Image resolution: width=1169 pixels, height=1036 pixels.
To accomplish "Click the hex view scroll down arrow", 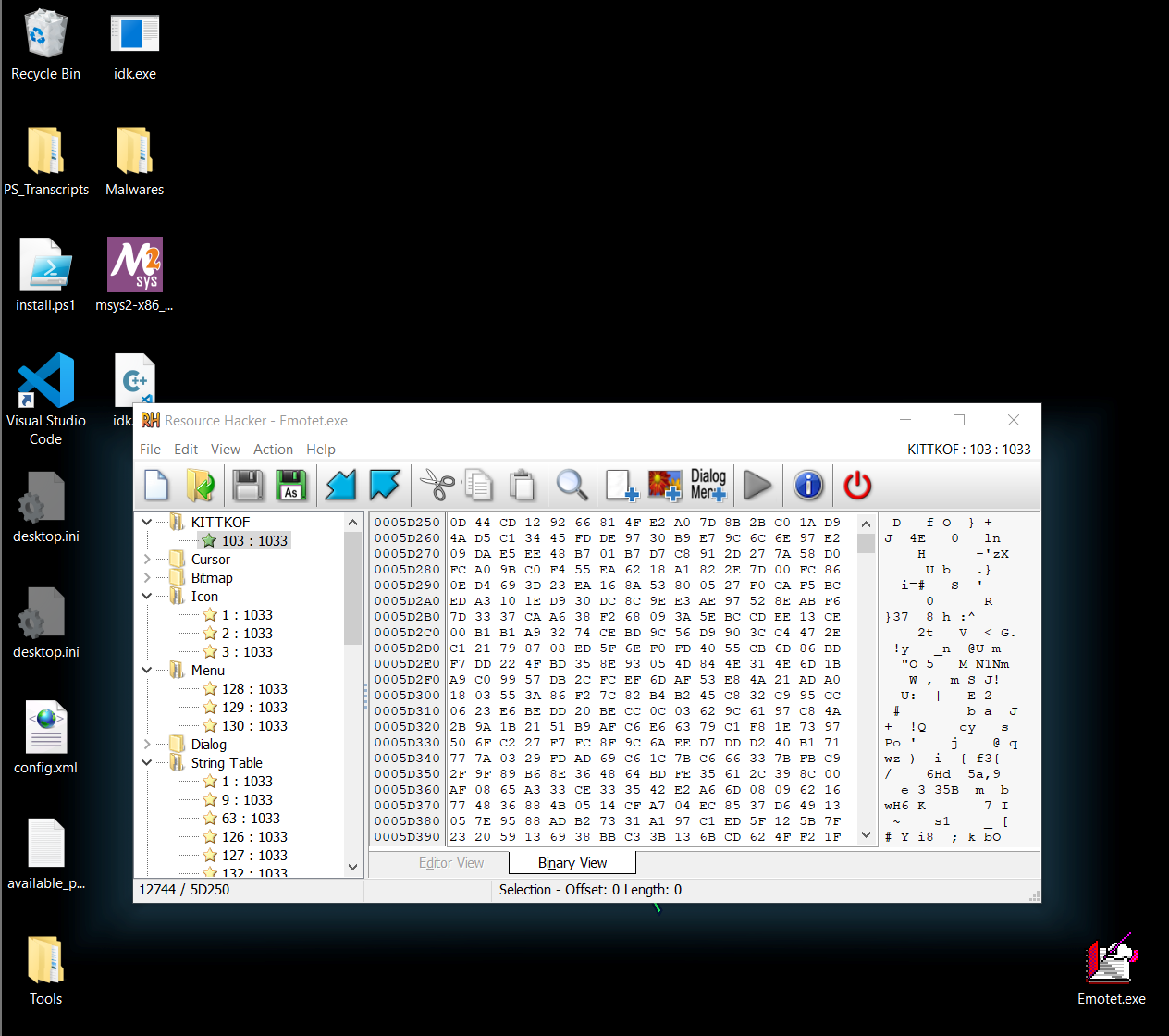I will click(866, 834).
